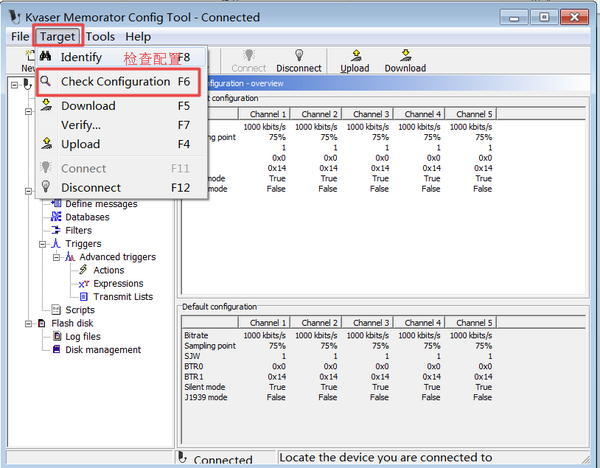The image size is (600, 468).
Task: Open the Help menu
Action: (138, 37)
